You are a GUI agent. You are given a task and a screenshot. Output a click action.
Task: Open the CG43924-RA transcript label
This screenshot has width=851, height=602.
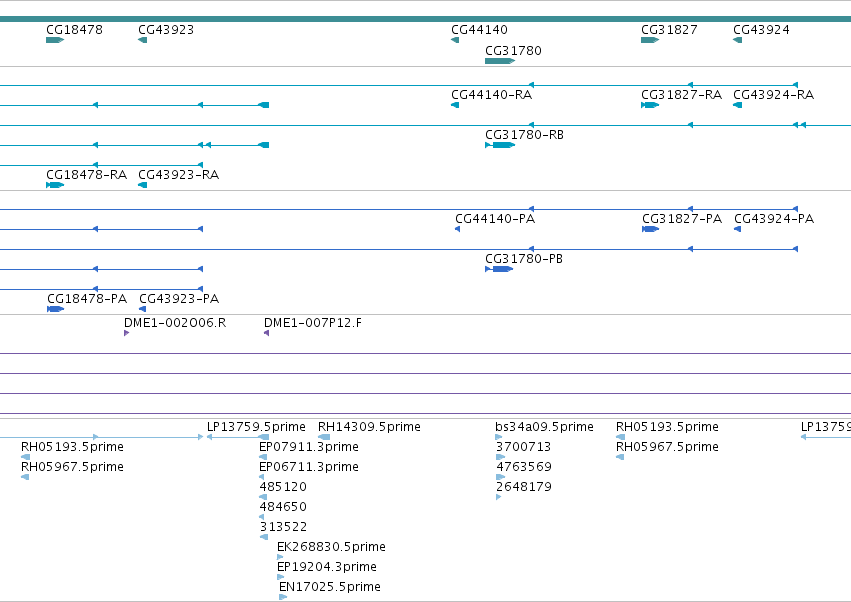pyautogui.click(x=774, y=94)
